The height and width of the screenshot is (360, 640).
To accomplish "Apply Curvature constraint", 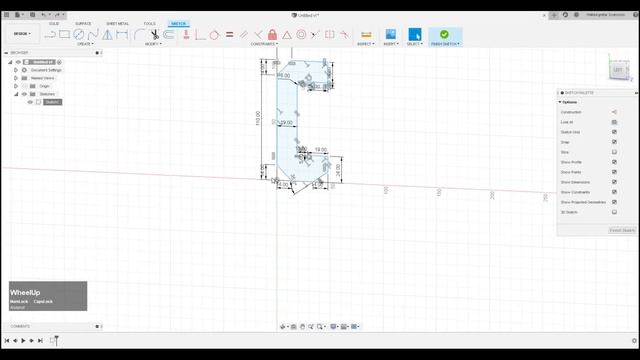I will (344, 35).
